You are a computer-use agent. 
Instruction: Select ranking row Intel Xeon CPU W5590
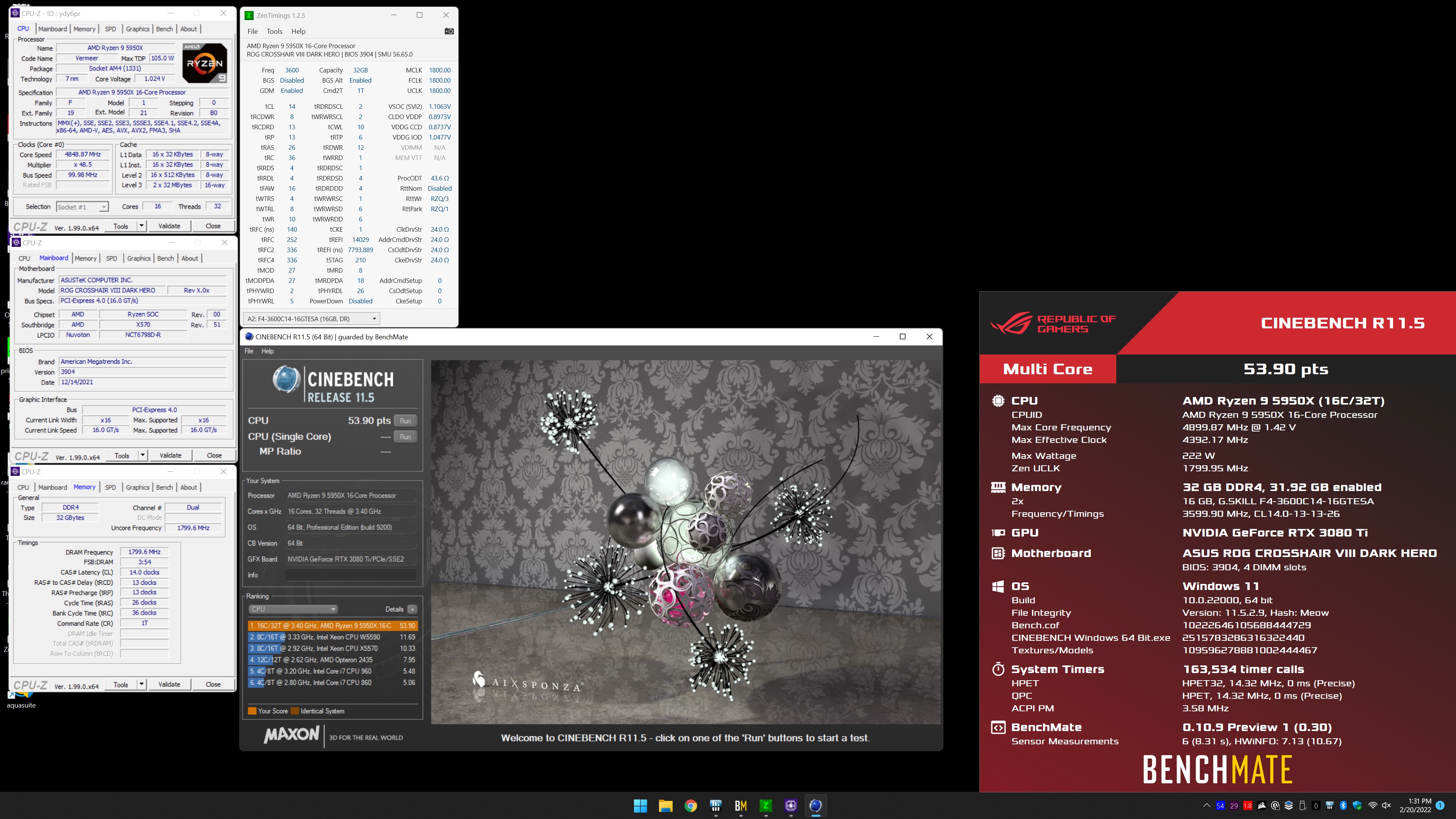[333, 637]
